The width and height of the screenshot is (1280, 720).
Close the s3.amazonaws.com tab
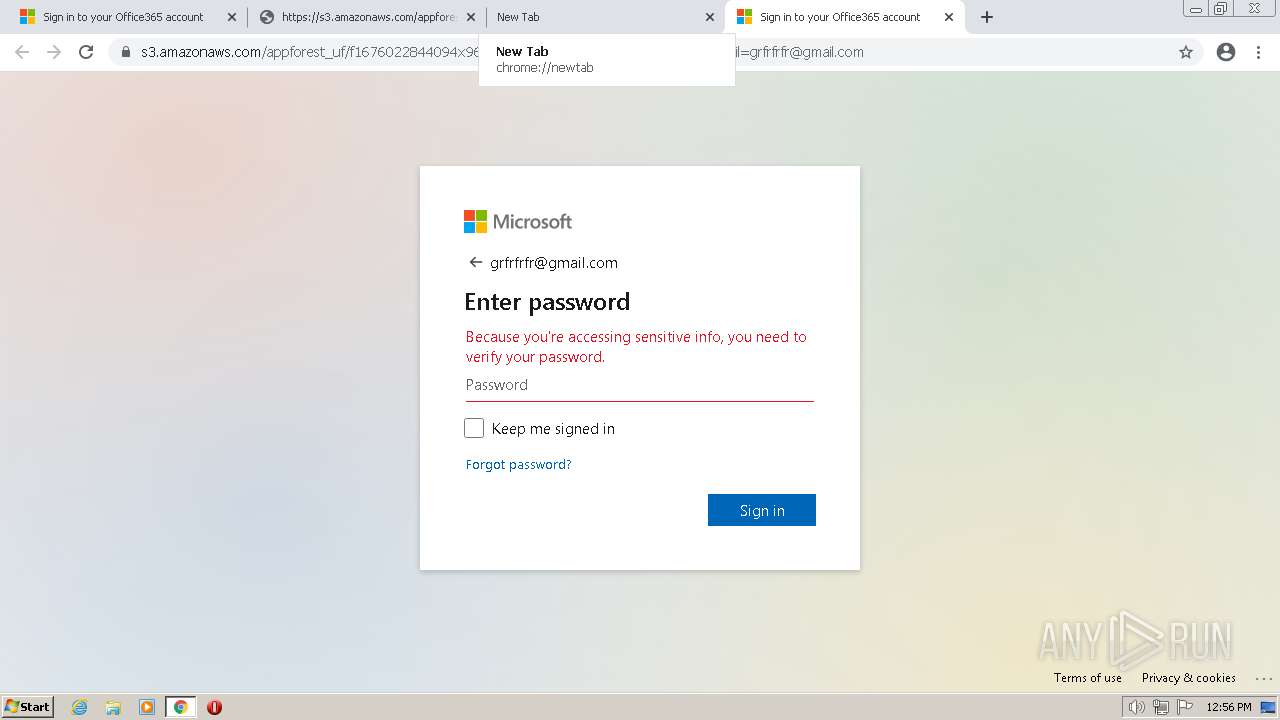(x=471, y=17)
